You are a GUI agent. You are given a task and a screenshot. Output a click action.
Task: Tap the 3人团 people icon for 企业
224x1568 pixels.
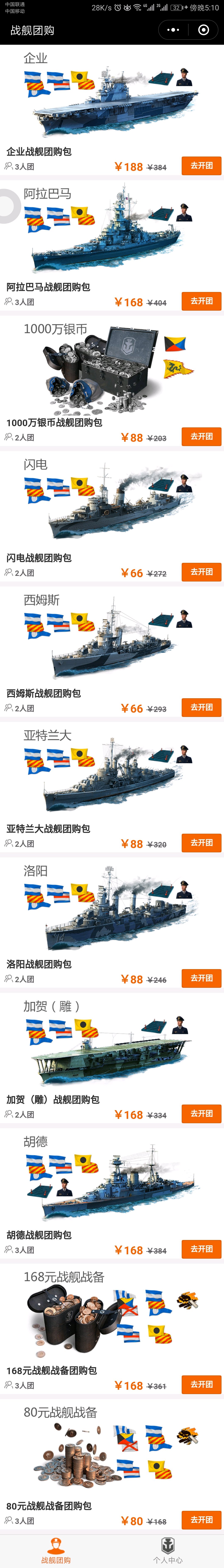(9, 166)
